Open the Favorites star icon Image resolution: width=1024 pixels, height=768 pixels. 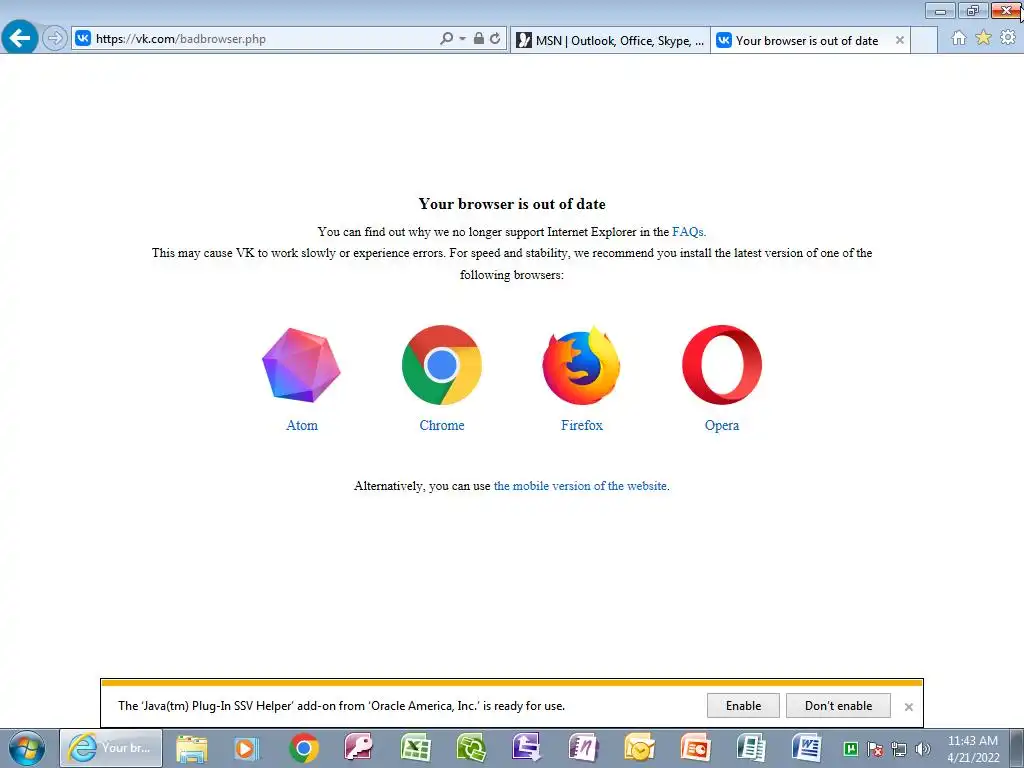point(984,38)
